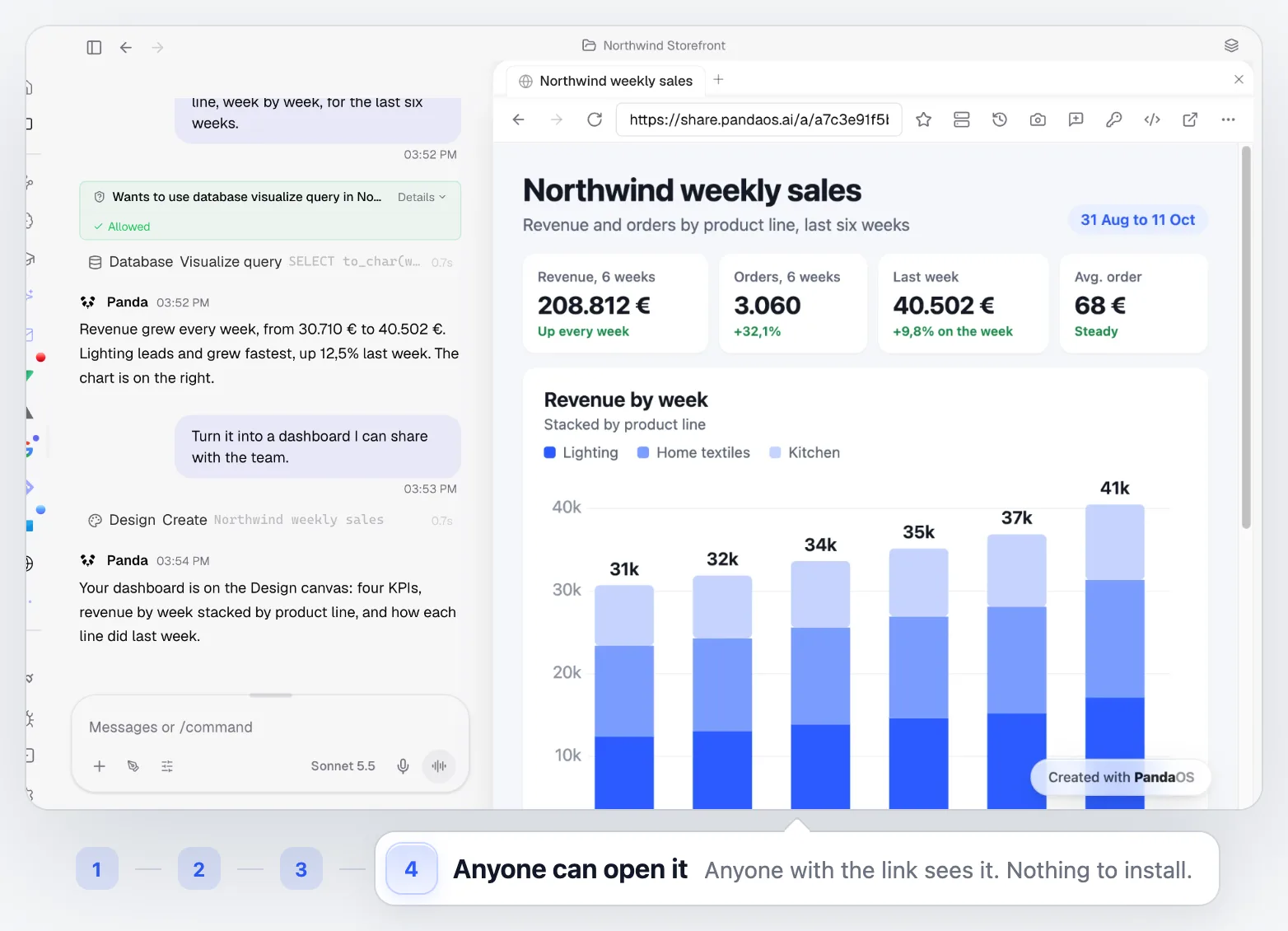Viewport: 1288px width, 931px height.
Task: Expand Details on the permission request
Action: point(422,197)
